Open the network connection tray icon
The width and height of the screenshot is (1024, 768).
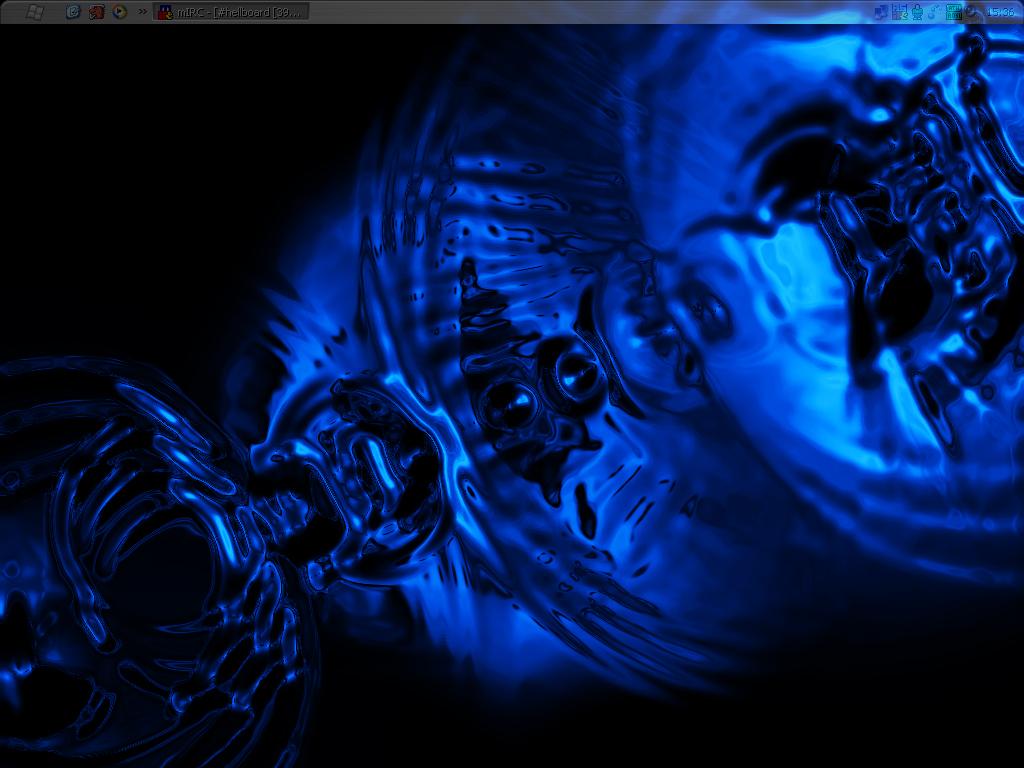click(x=881, y=12)
